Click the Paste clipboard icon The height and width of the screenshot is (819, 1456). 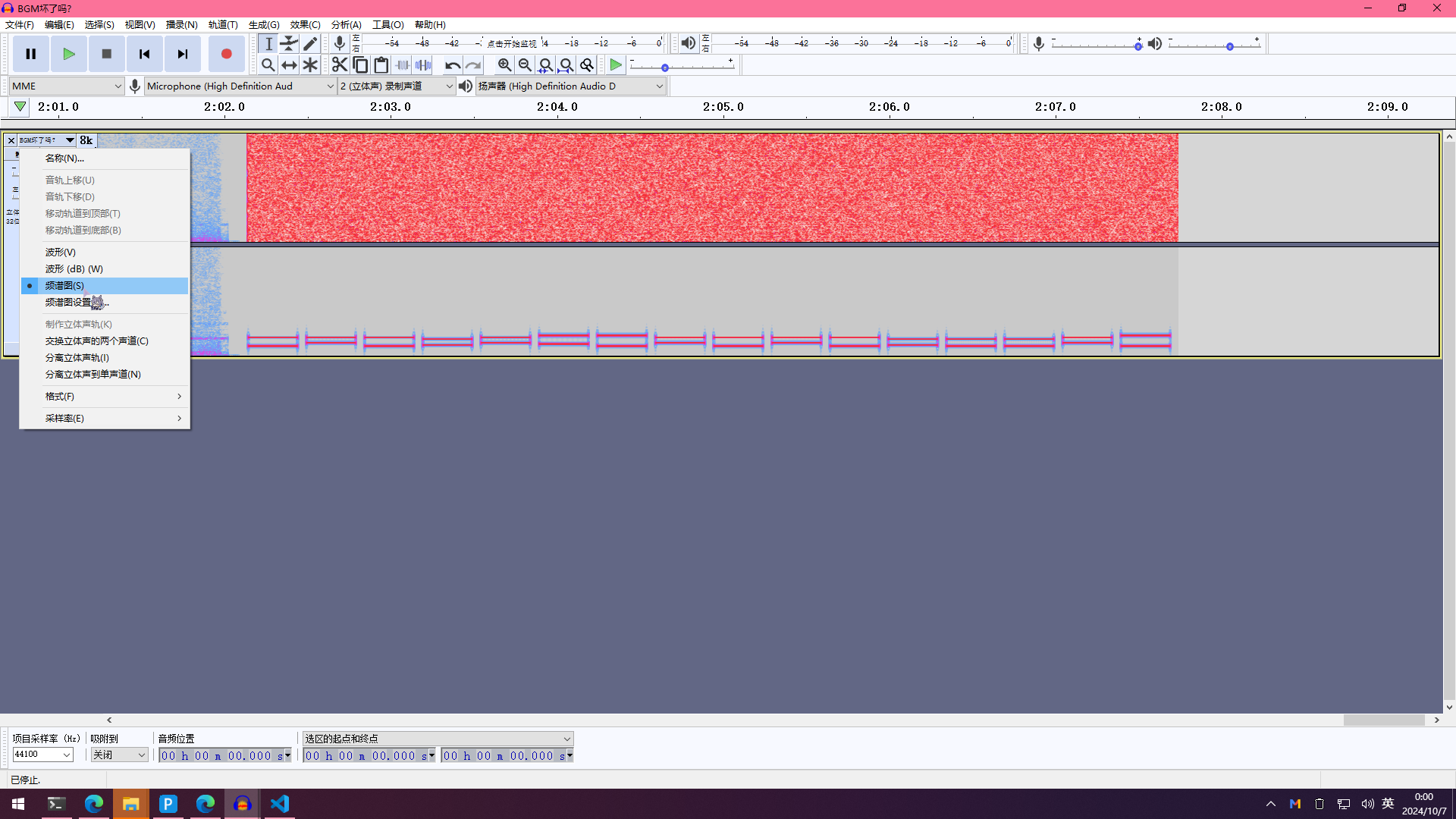(381, 65)
